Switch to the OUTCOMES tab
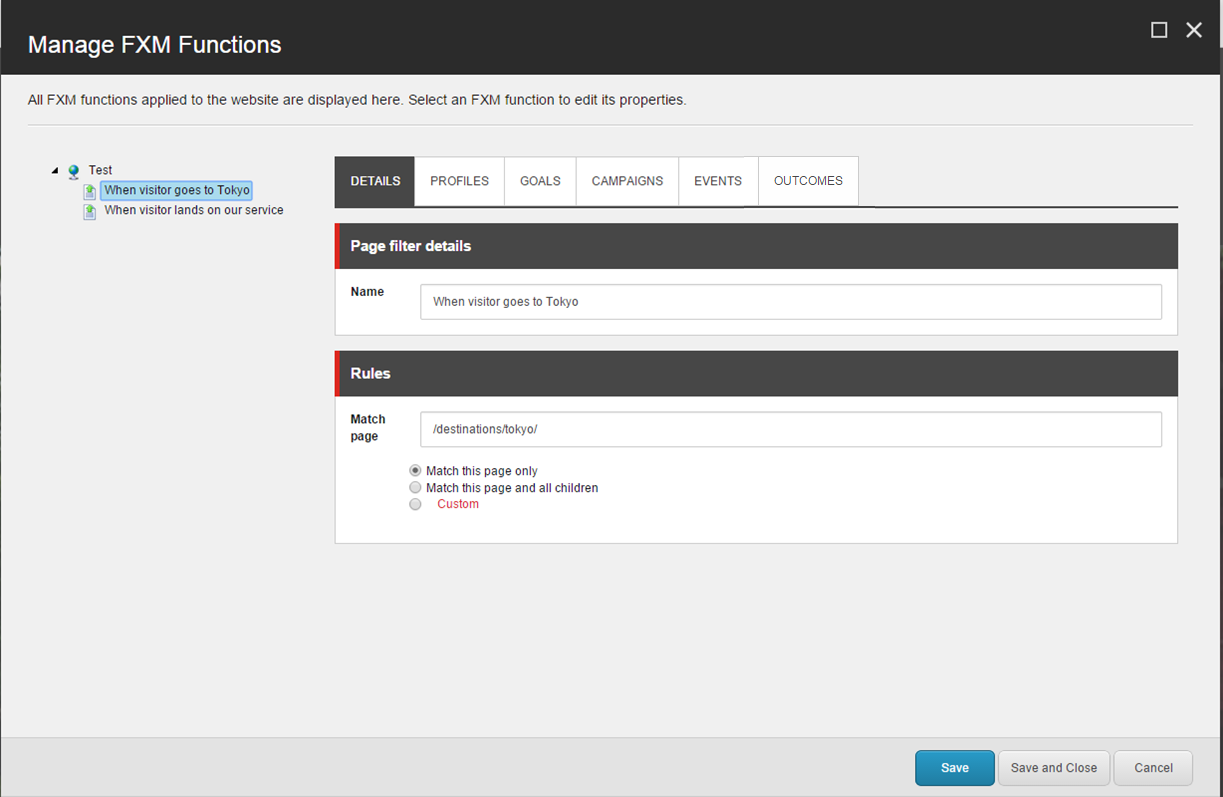1223x797 pixels. click(808, 181)
